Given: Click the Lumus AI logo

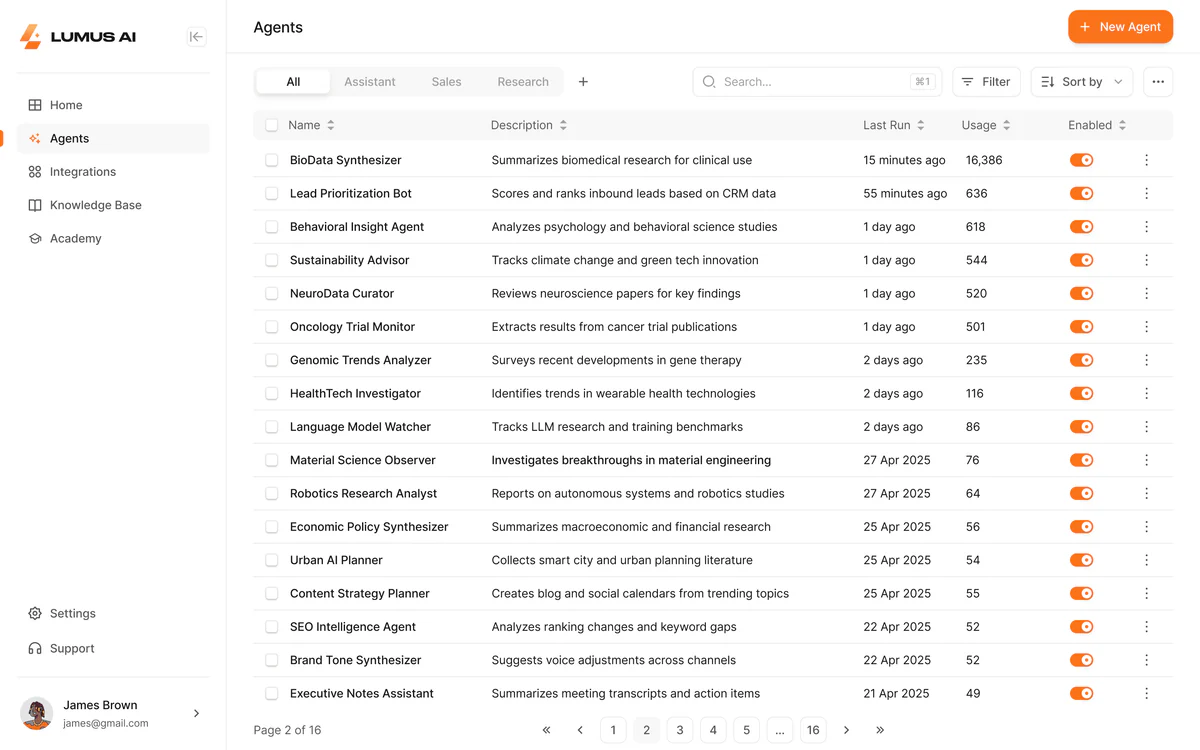Looking at the screenshot, I should pyautogui.click(x=78, y=37).
